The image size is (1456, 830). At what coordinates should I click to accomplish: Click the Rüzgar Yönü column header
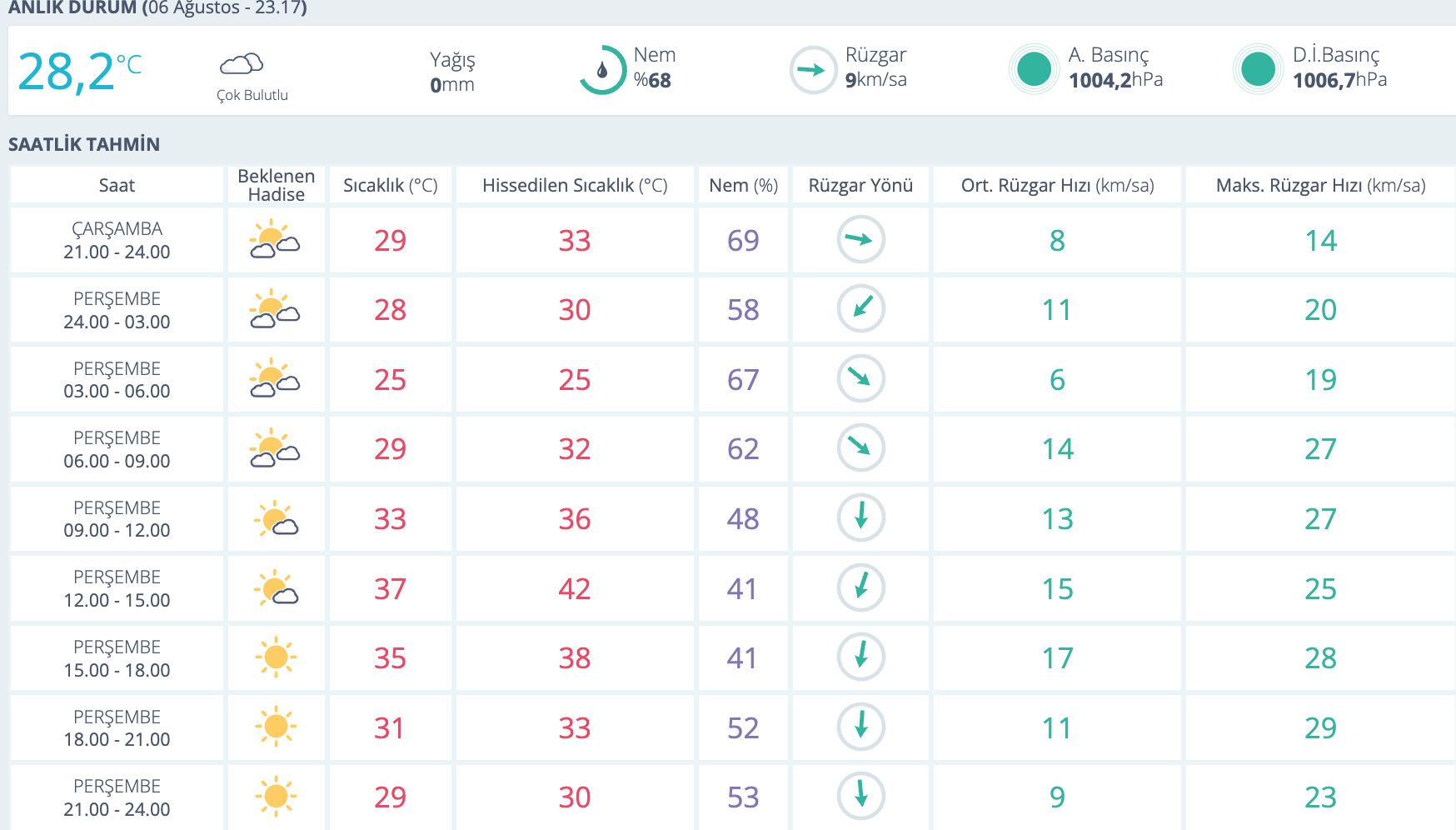(x=860, y=185)
